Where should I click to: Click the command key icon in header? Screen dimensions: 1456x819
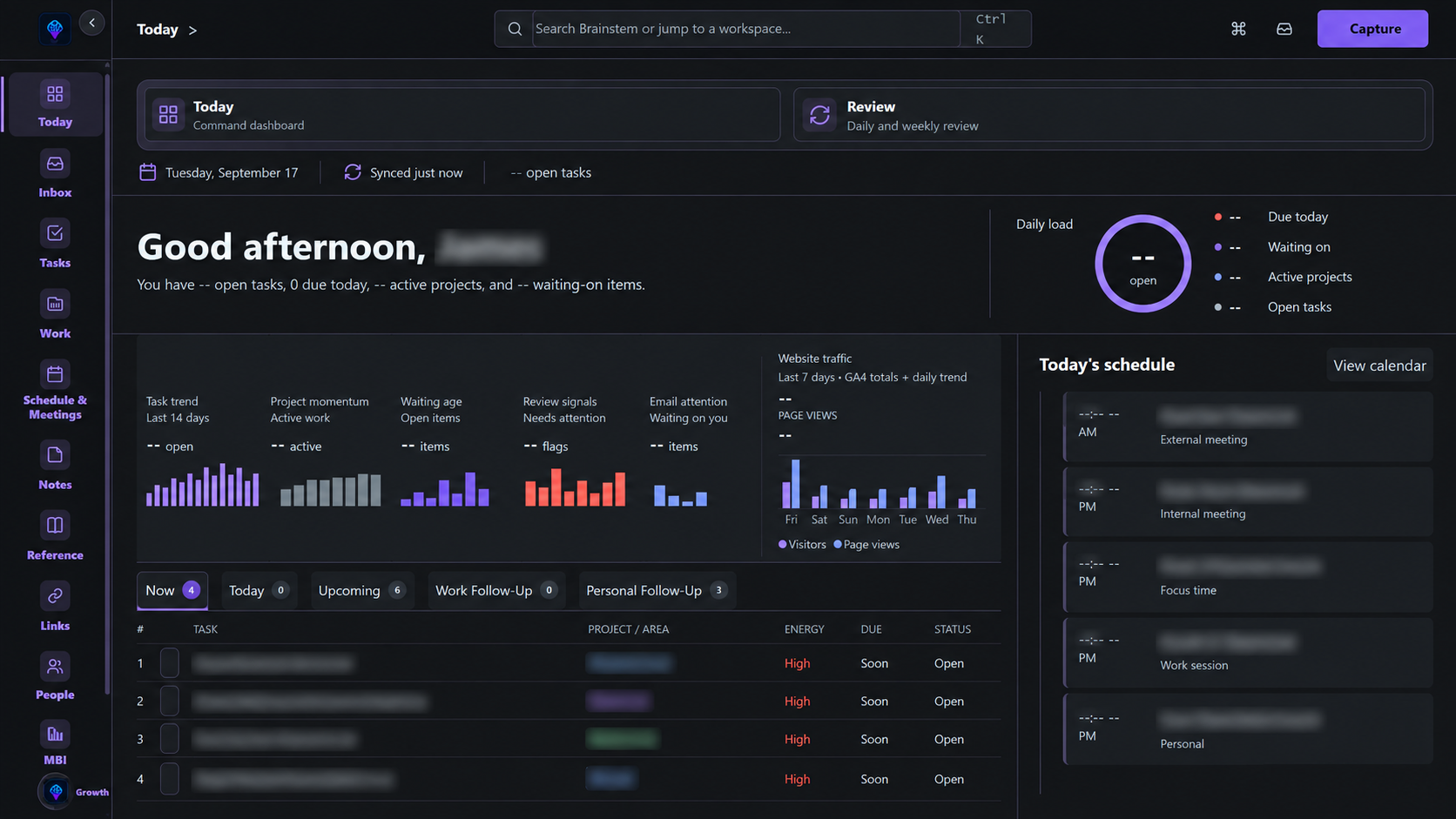pyautogui.click(x=1238, y=29)
